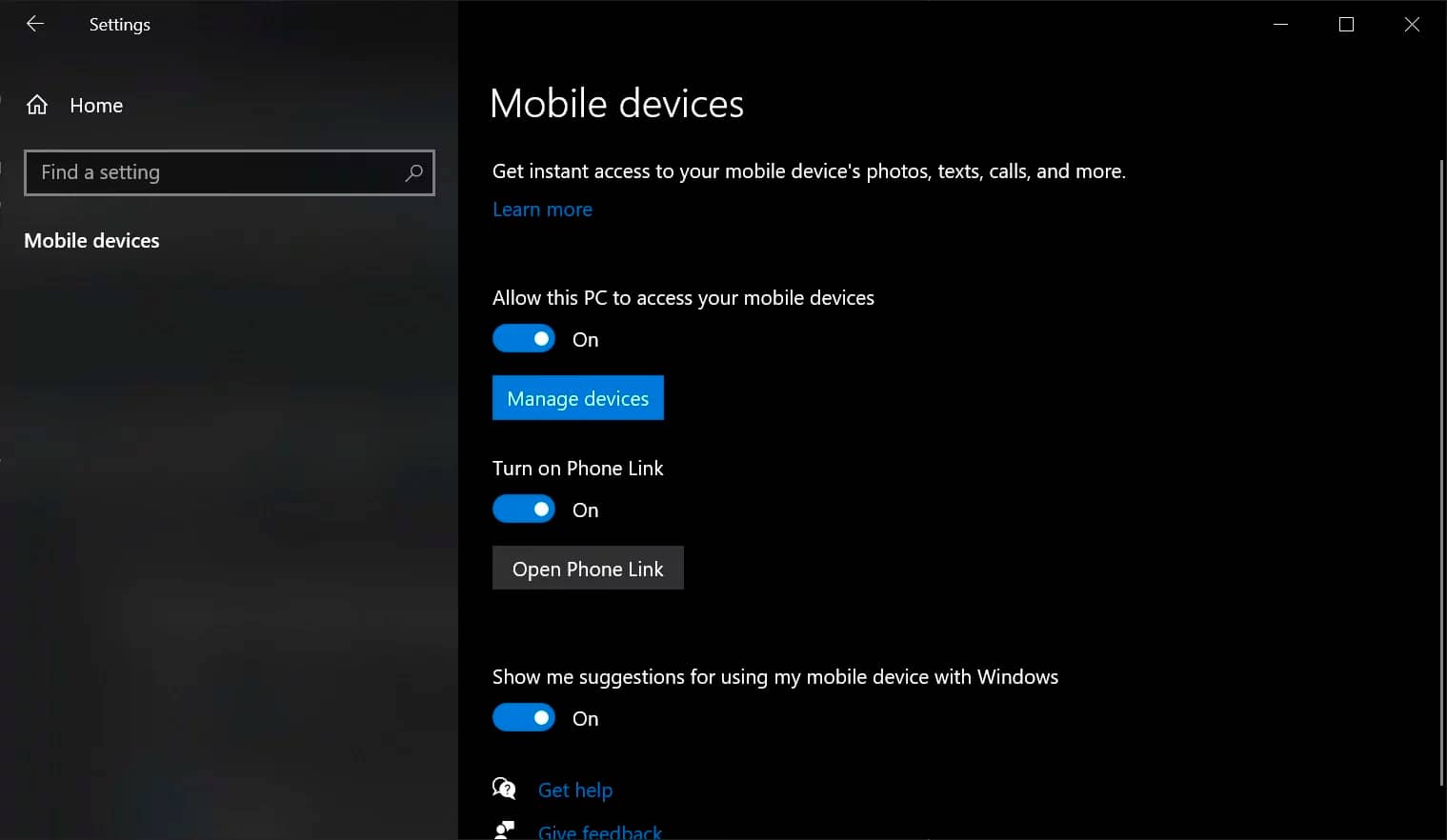1447x840 pixels.
Task: Open the Get help link
Action: pos(575,790)
